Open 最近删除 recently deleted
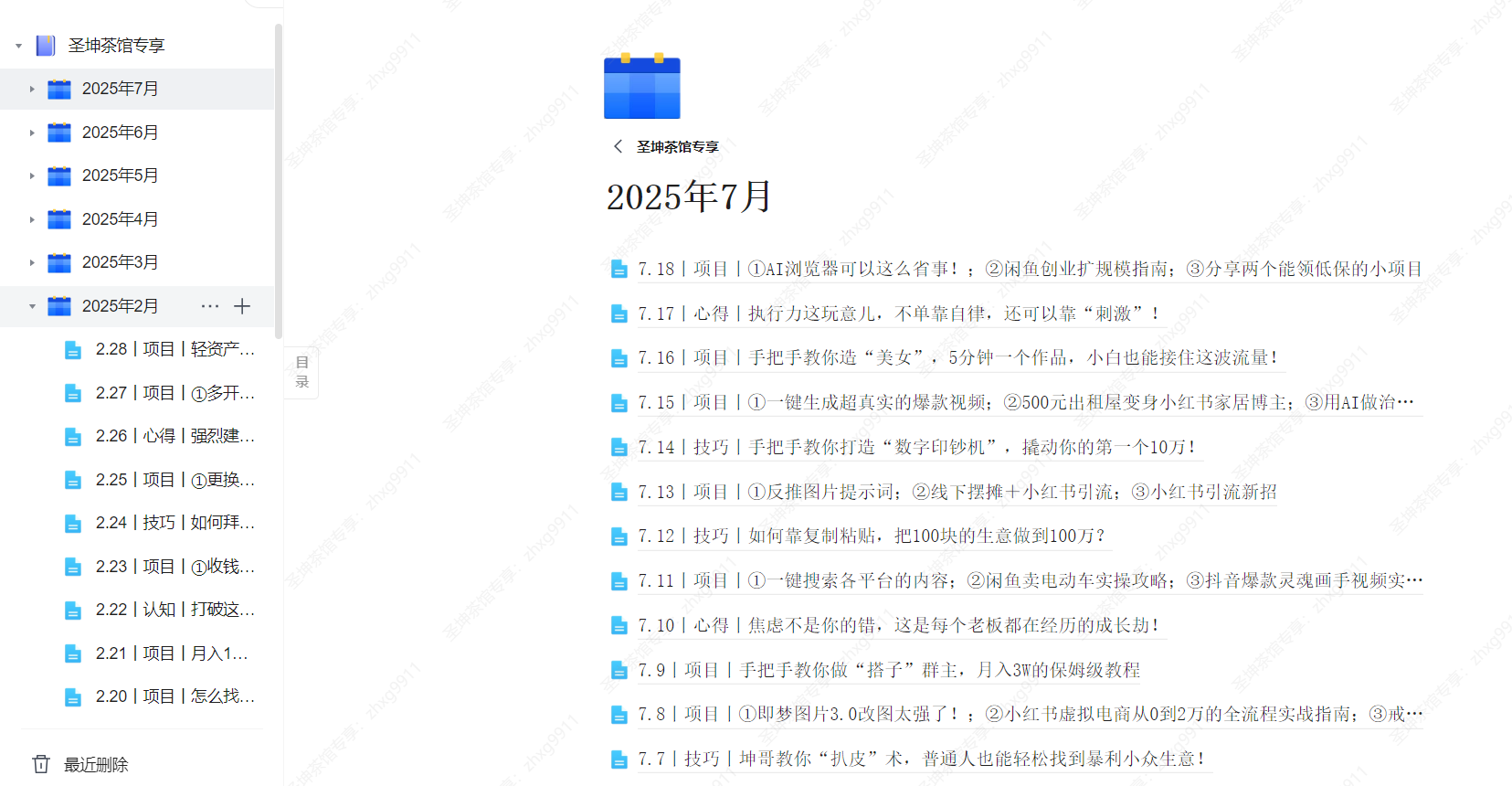1512x786 pixels. click(x=96, y=764)
